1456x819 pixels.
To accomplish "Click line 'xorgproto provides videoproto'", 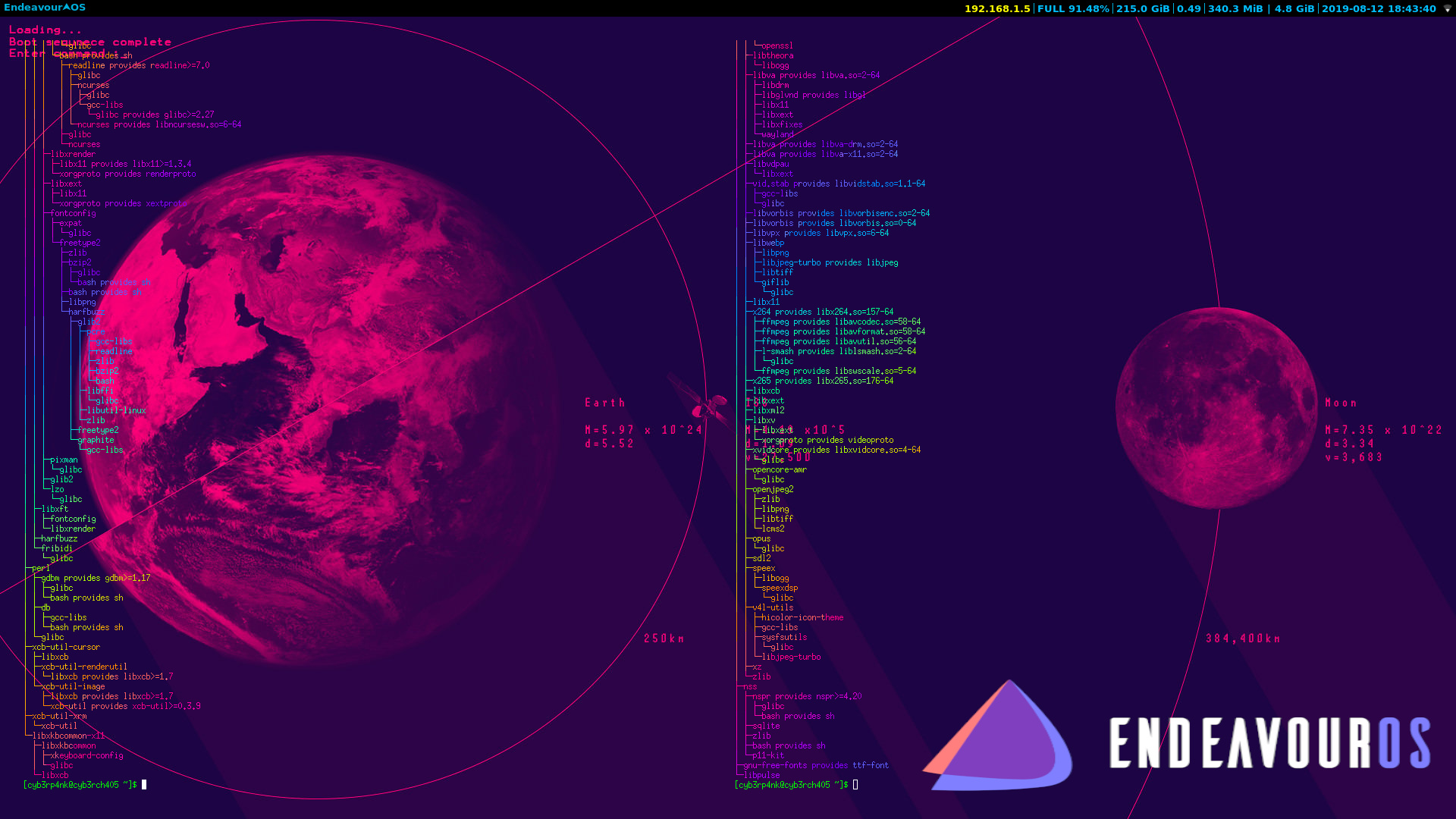I will [827, 440].
